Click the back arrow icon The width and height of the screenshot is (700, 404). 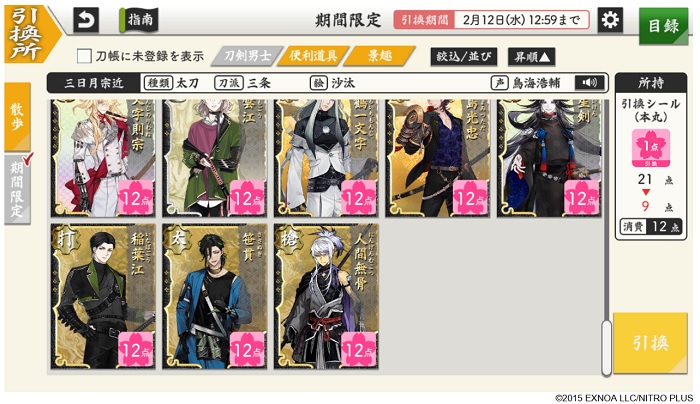[86, 20]
